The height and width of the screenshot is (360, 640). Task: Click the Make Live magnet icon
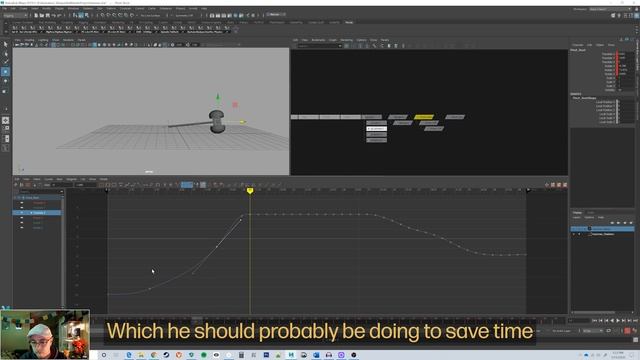pos(132,15)
